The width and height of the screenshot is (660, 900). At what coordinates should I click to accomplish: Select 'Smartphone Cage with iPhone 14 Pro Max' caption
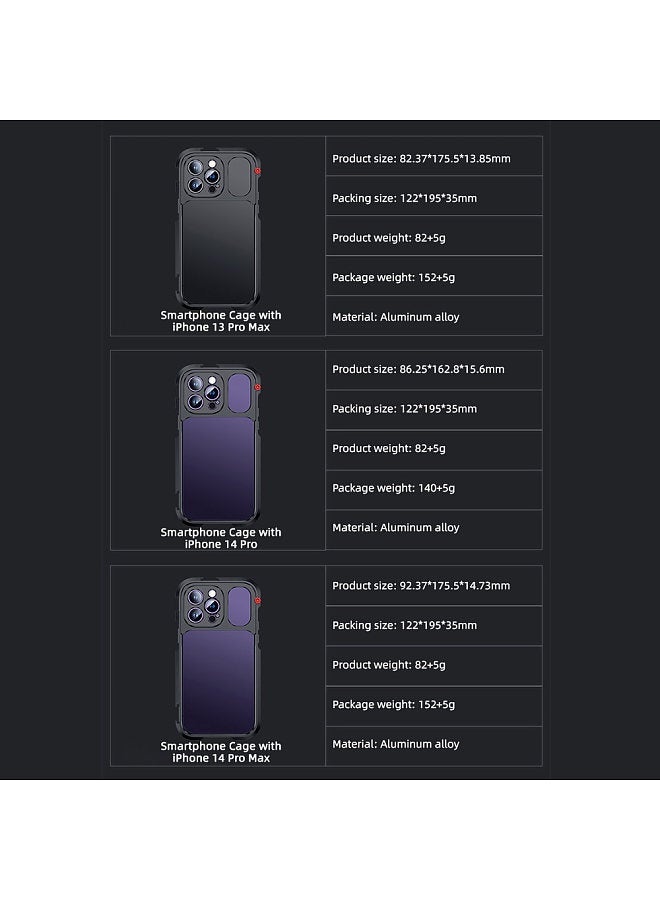coord(221,752)
